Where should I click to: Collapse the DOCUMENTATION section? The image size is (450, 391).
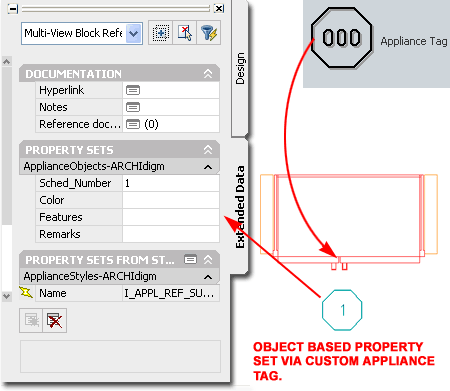click(208, 74)
